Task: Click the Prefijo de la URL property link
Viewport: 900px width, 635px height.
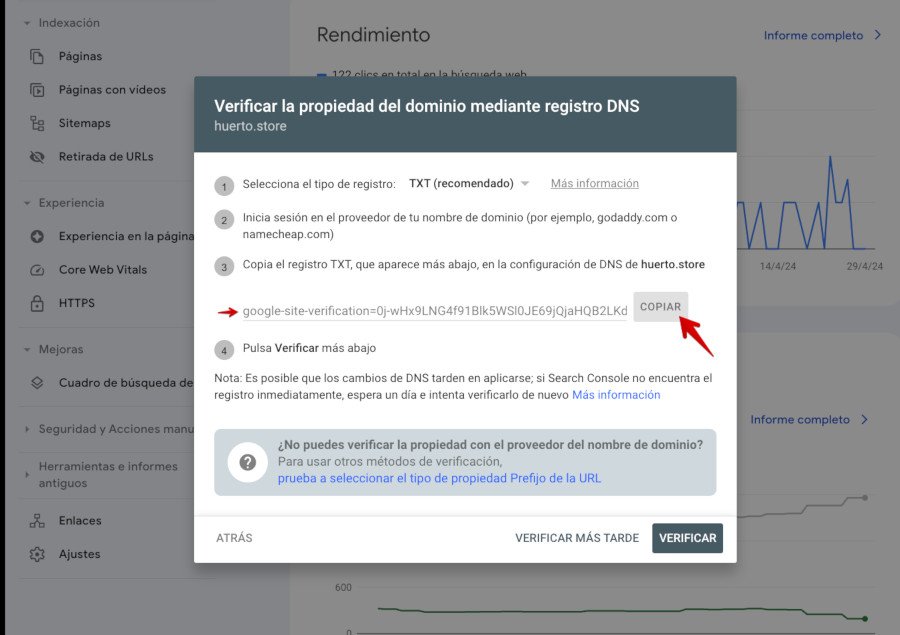Action: click(x=439, y=478)
